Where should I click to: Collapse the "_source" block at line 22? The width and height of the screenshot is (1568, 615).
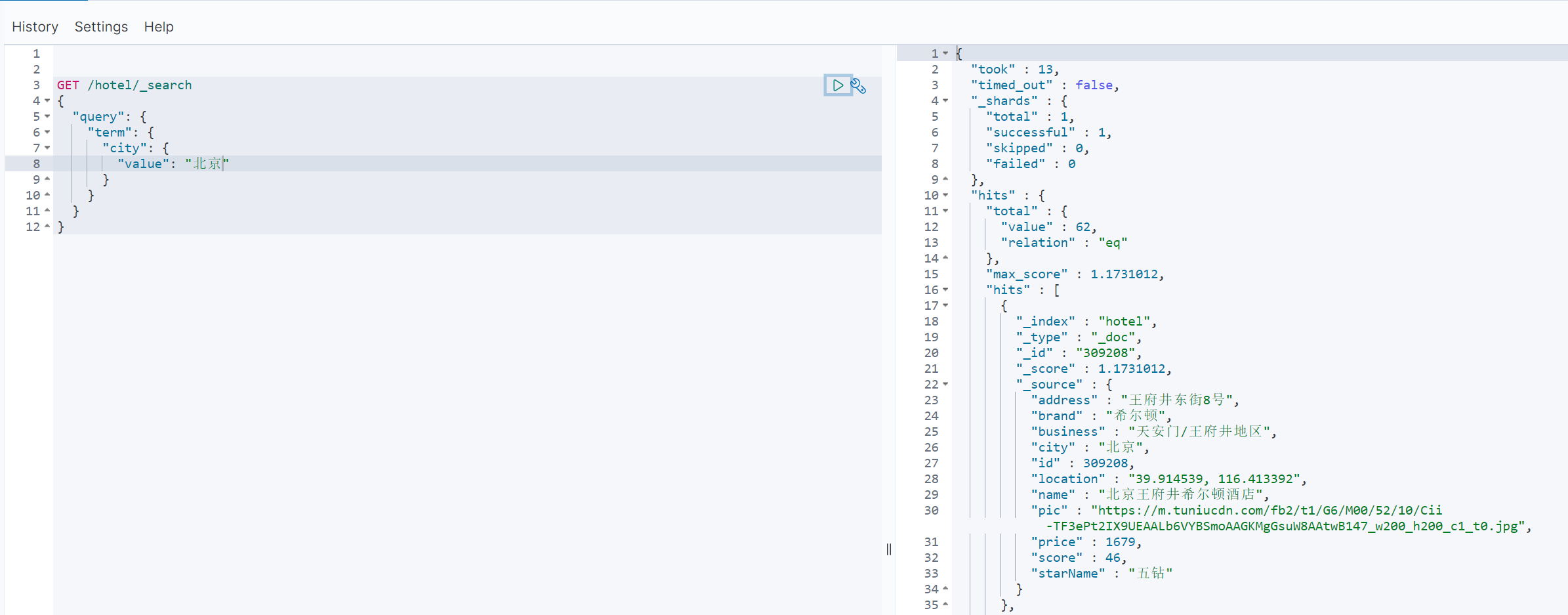pyautogui.click(x=945, y=384)
